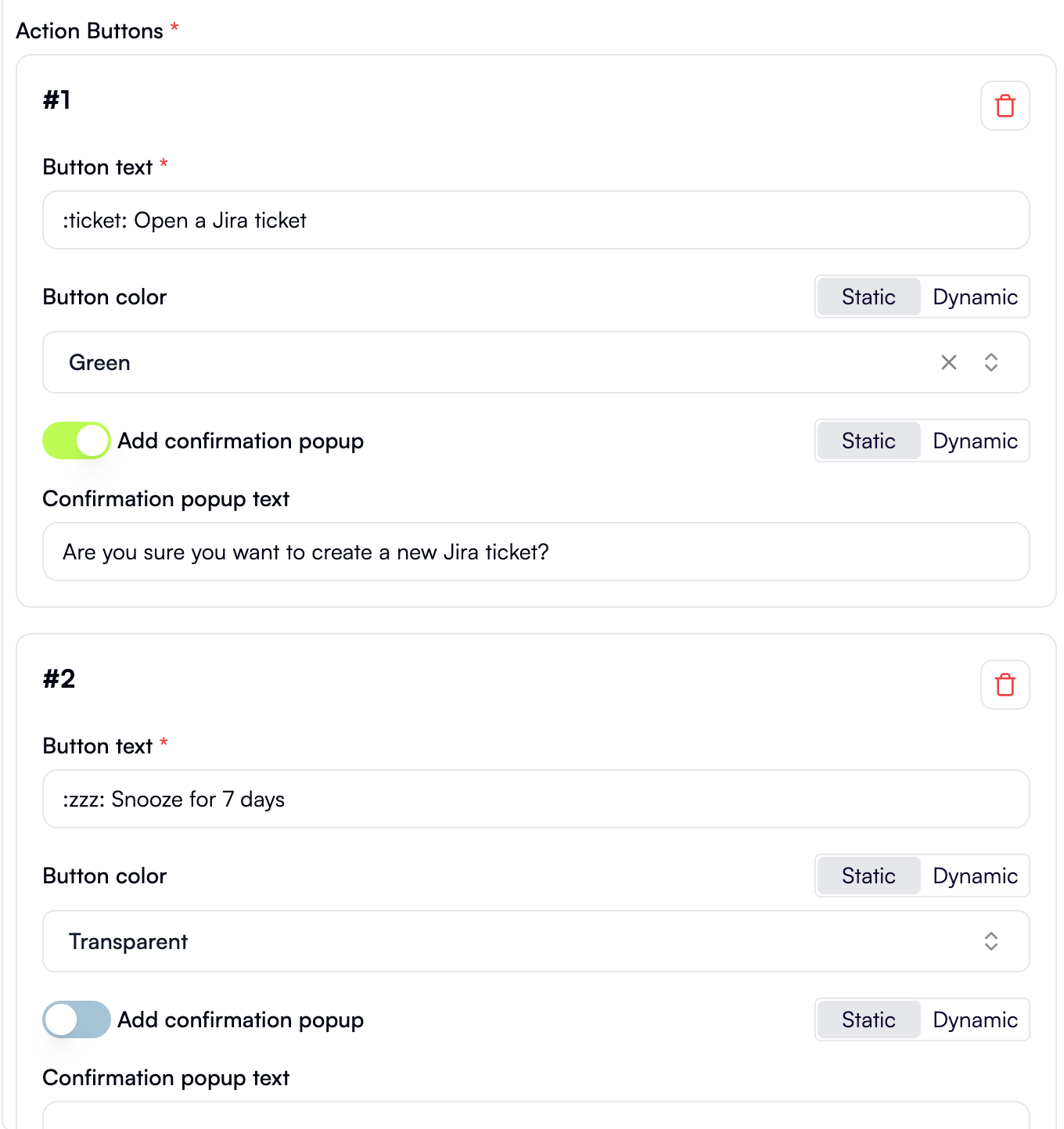Click the asterisk beside Button text in #1
The image size is (1064, 1129).
163,161
